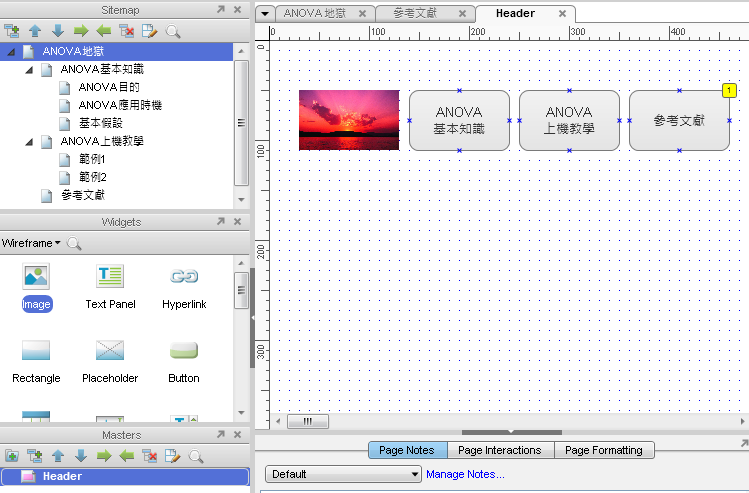
Task: Select 基本假設 page in Sitemap
Action: (x=101, y=123)
